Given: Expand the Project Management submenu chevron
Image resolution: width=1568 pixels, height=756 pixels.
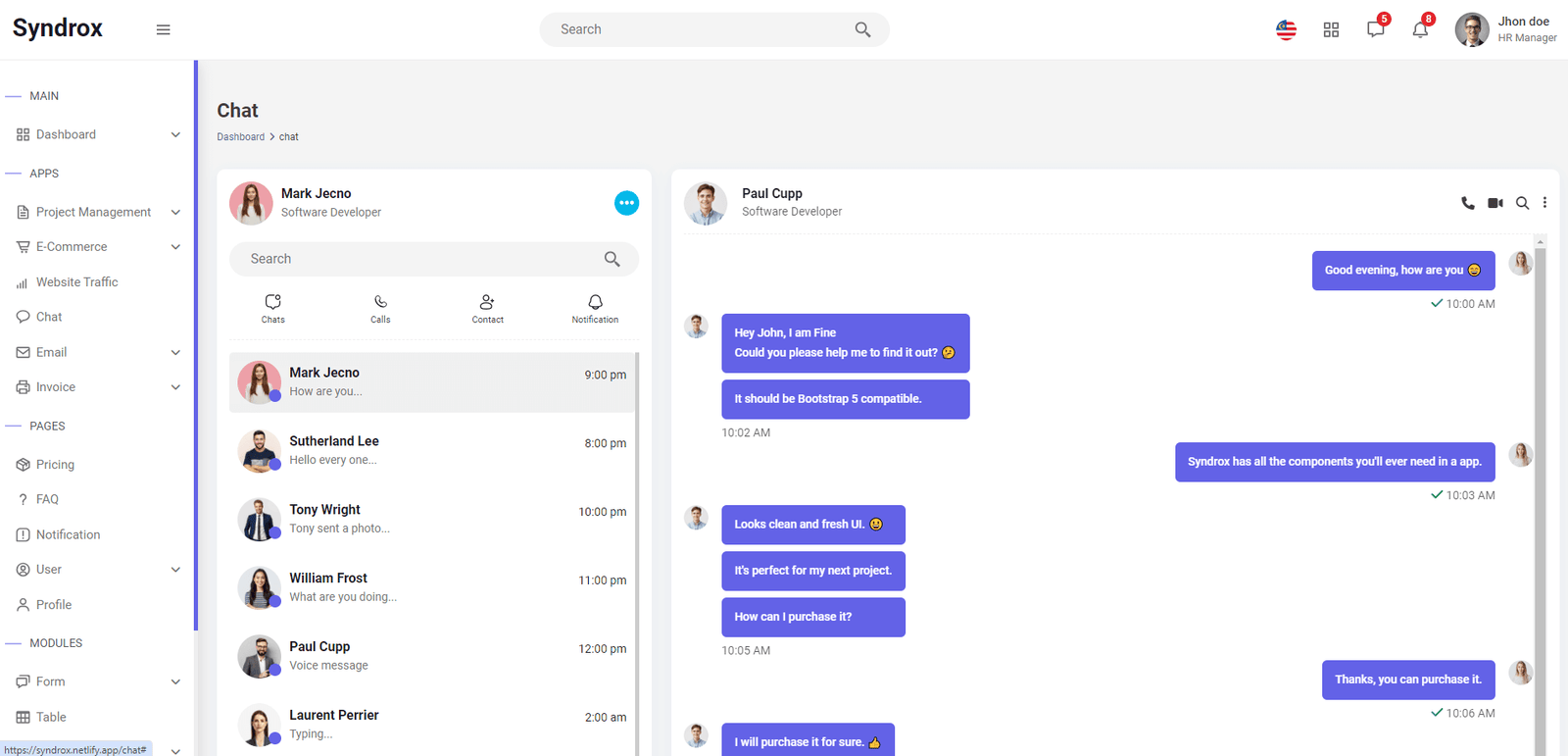Looking at the screenshot, I should pos(175,212).
